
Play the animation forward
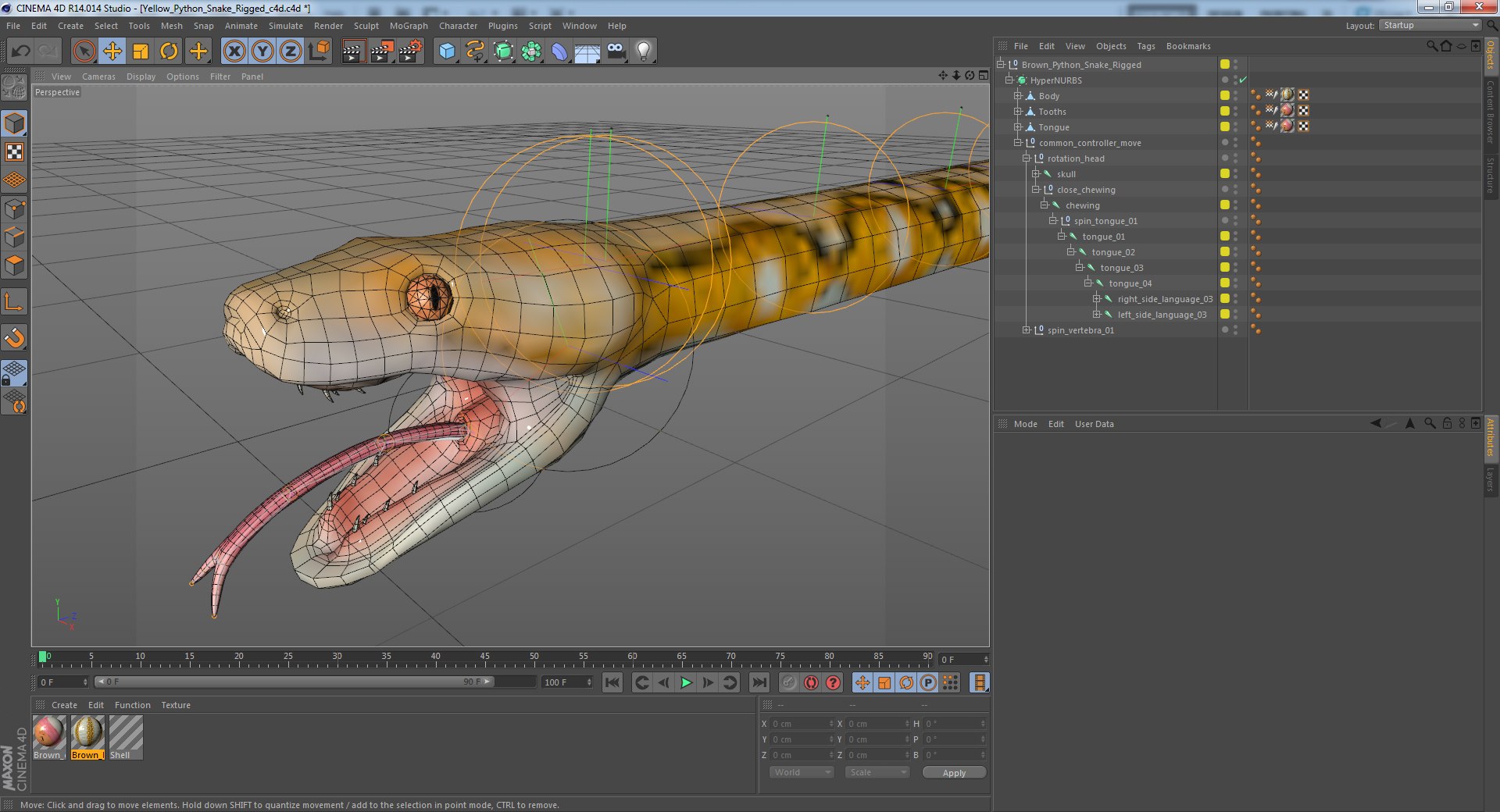(686, 682)
